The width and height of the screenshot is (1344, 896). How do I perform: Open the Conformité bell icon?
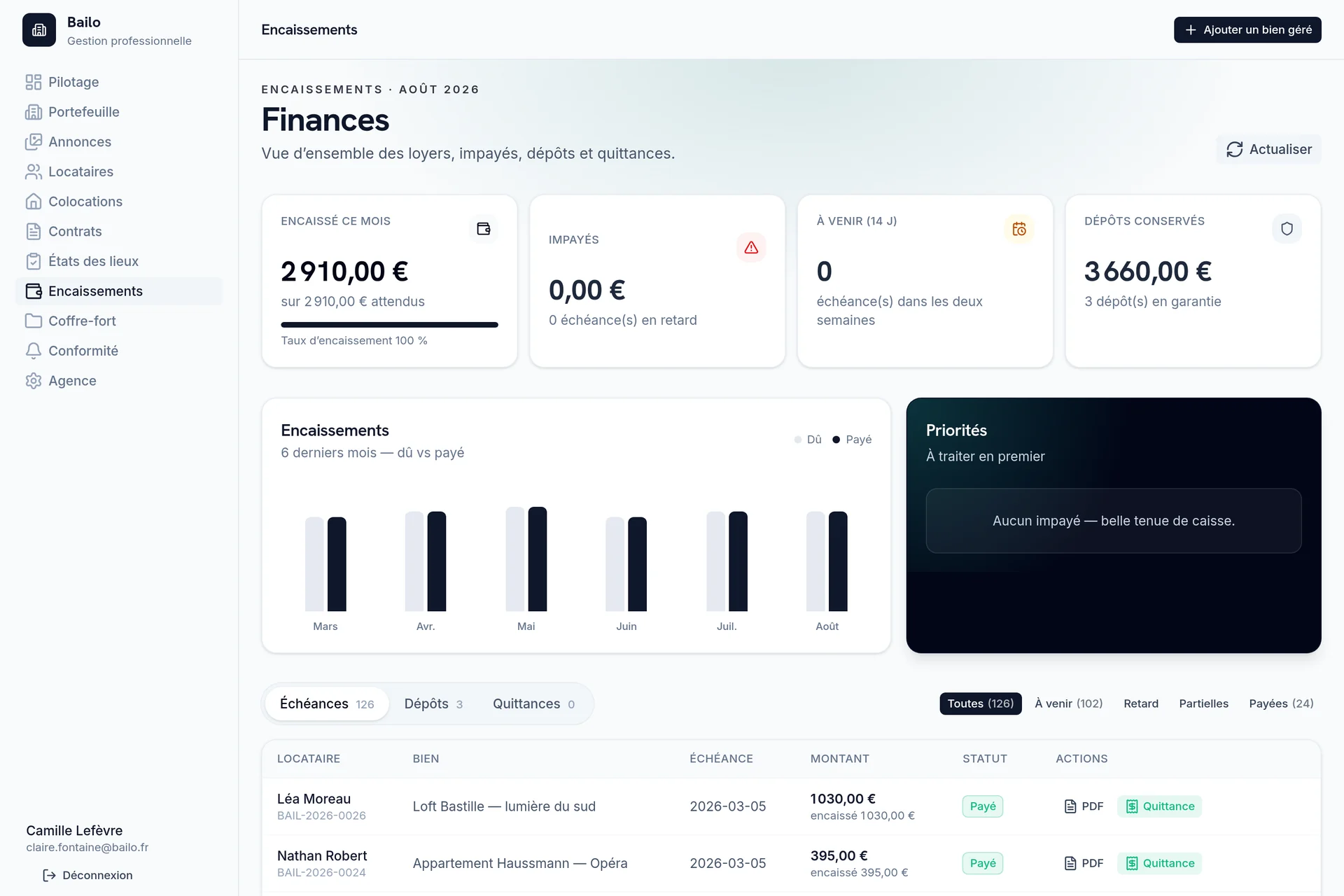click(34, 351)
